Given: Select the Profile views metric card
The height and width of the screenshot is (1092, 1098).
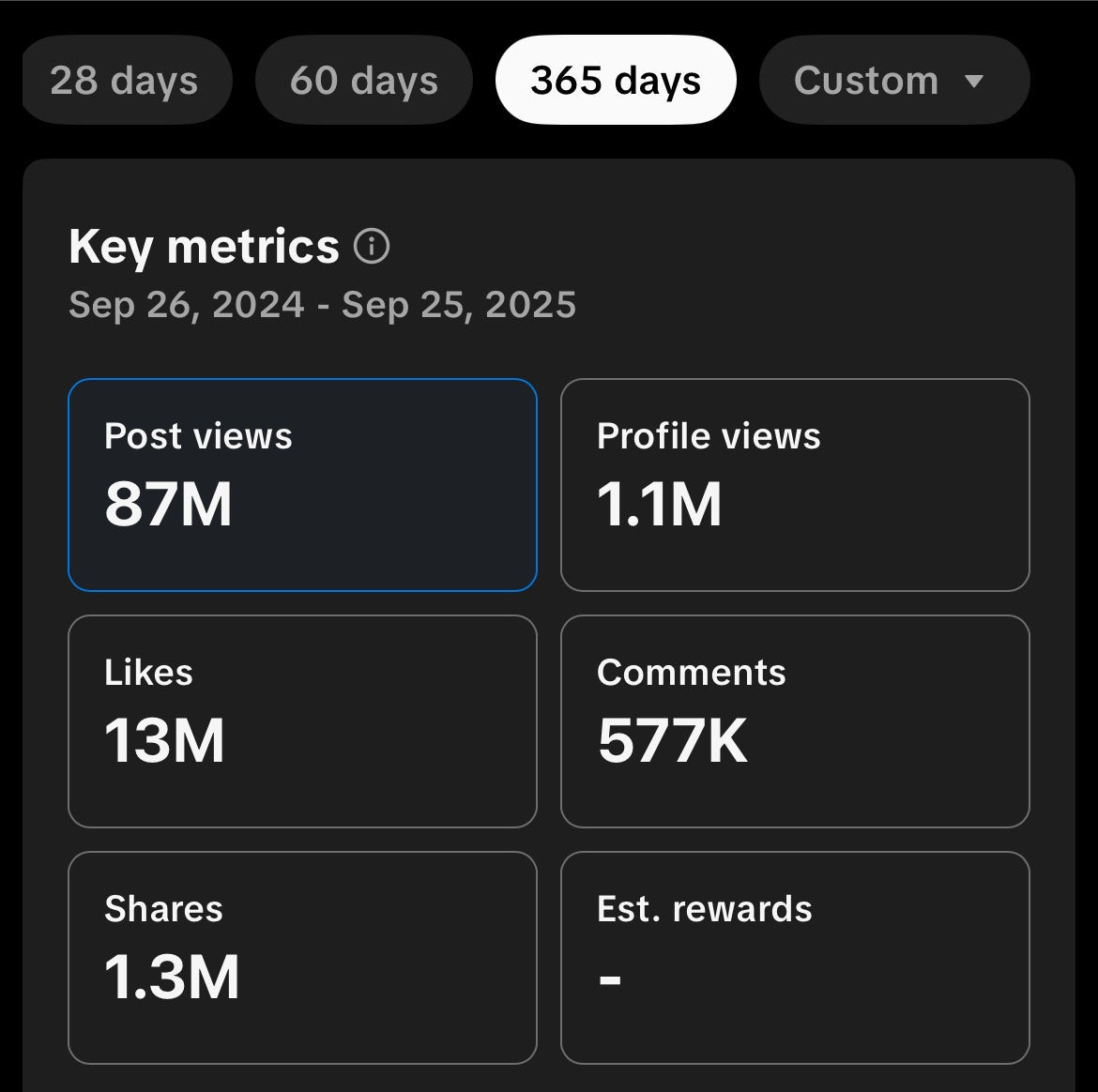Looking at the screenshot, I should pyautogui.click(x=795, y=485).
